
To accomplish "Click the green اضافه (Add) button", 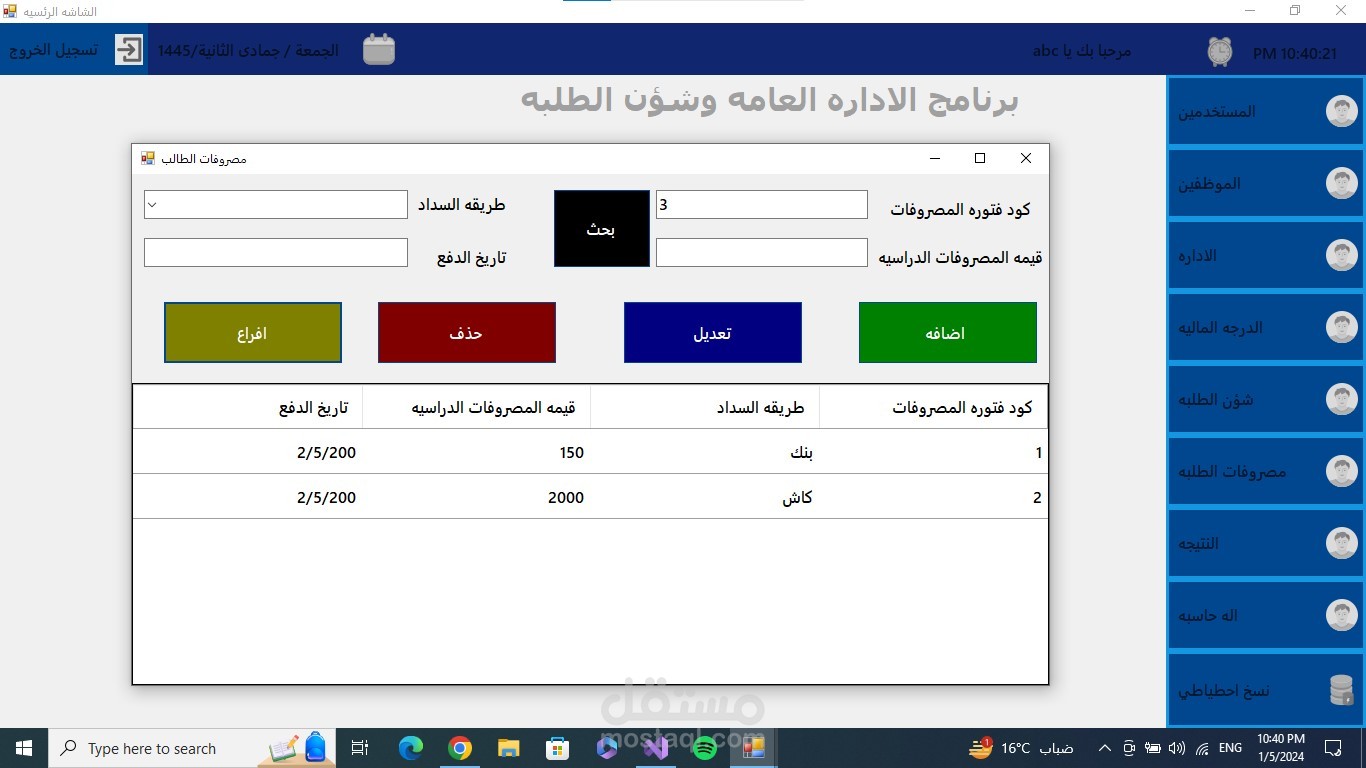I will click(947, 333).
